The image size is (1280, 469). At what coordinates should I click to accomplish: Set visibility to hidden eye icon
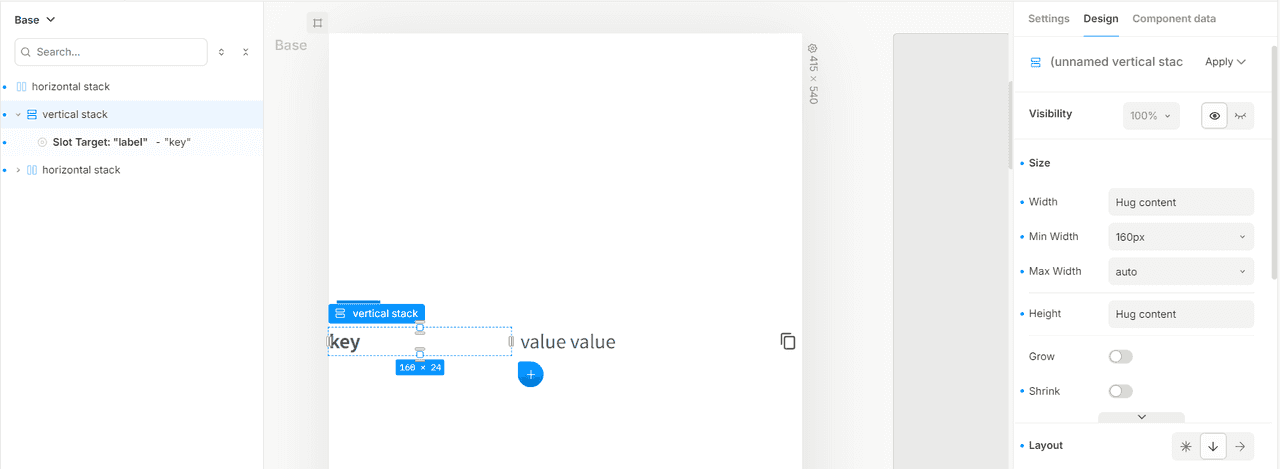[x=1241, y=116]
